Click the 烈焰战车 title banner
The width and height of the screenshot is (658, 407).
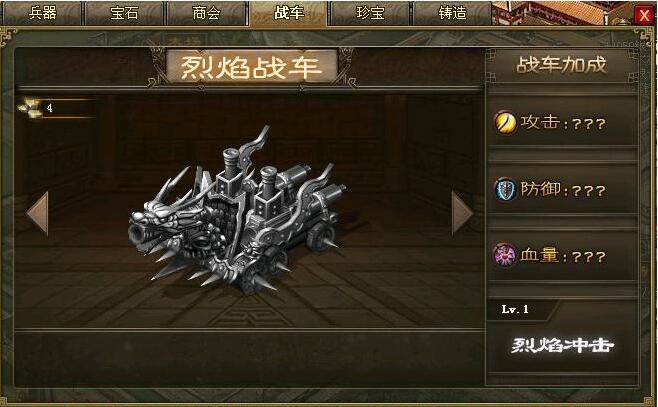252,67
